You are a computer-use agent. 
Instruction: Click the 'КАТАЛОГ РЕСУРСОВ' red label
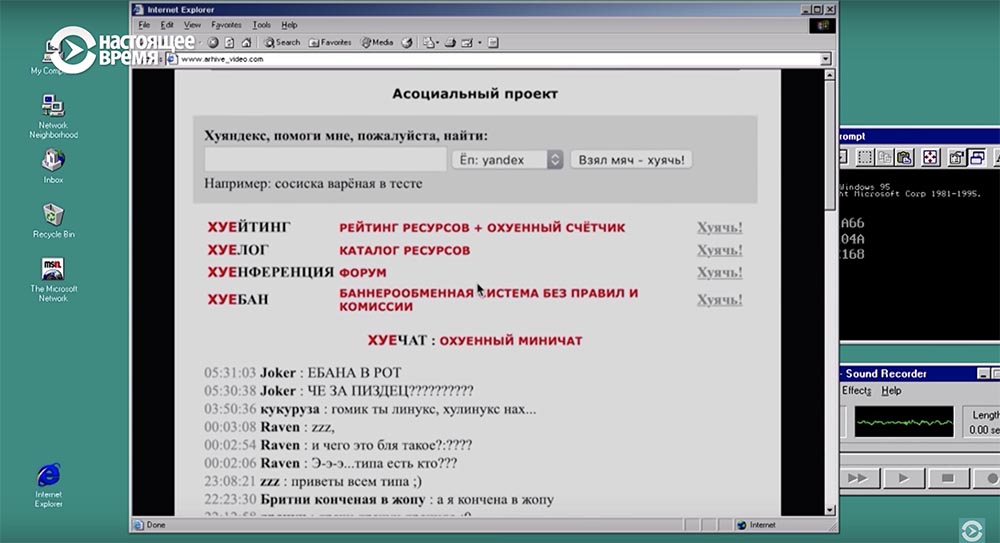(x=404, y=251)
